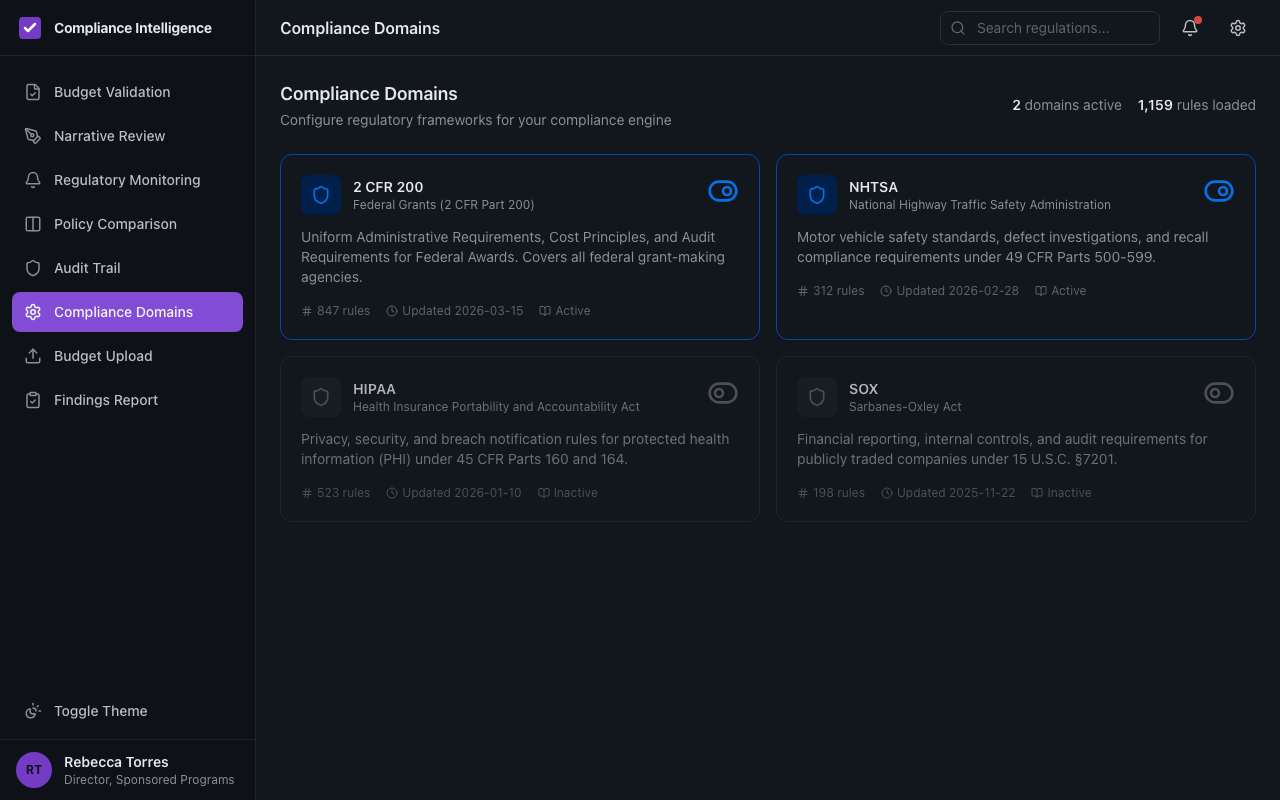Open Budget Validation from the sidebar
The height and width of the screenshot is (800, 1280).
point(111,92)
